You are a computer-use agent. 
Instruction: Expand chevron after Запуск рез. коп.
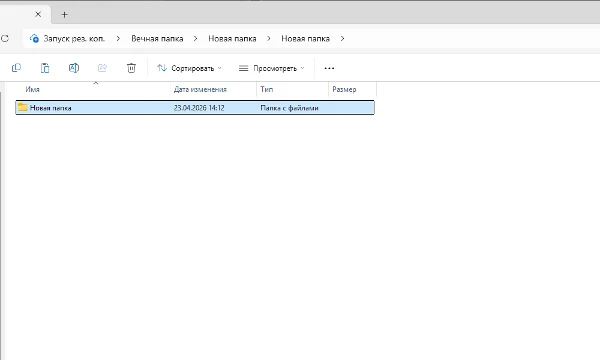click(118, 38)
